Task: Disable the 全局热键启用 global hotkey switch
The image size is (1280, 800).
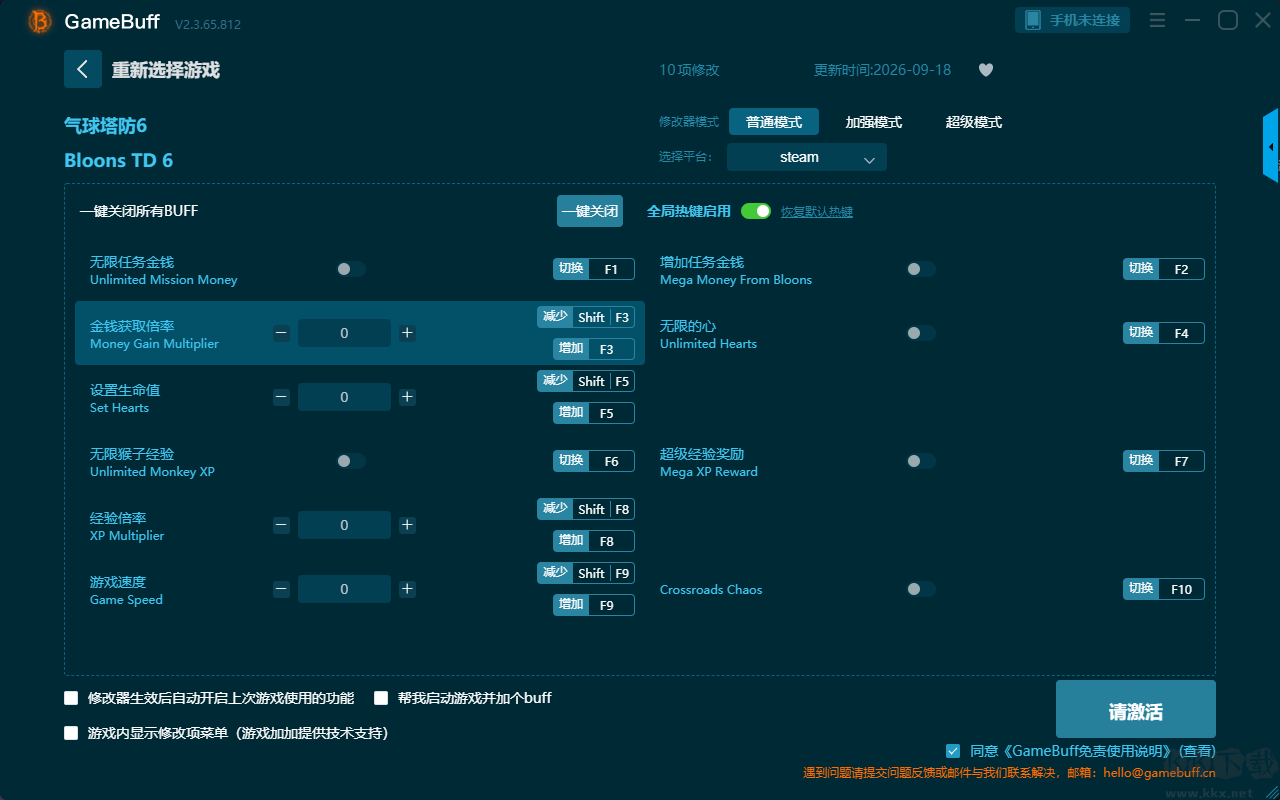Action: (756, 211)
